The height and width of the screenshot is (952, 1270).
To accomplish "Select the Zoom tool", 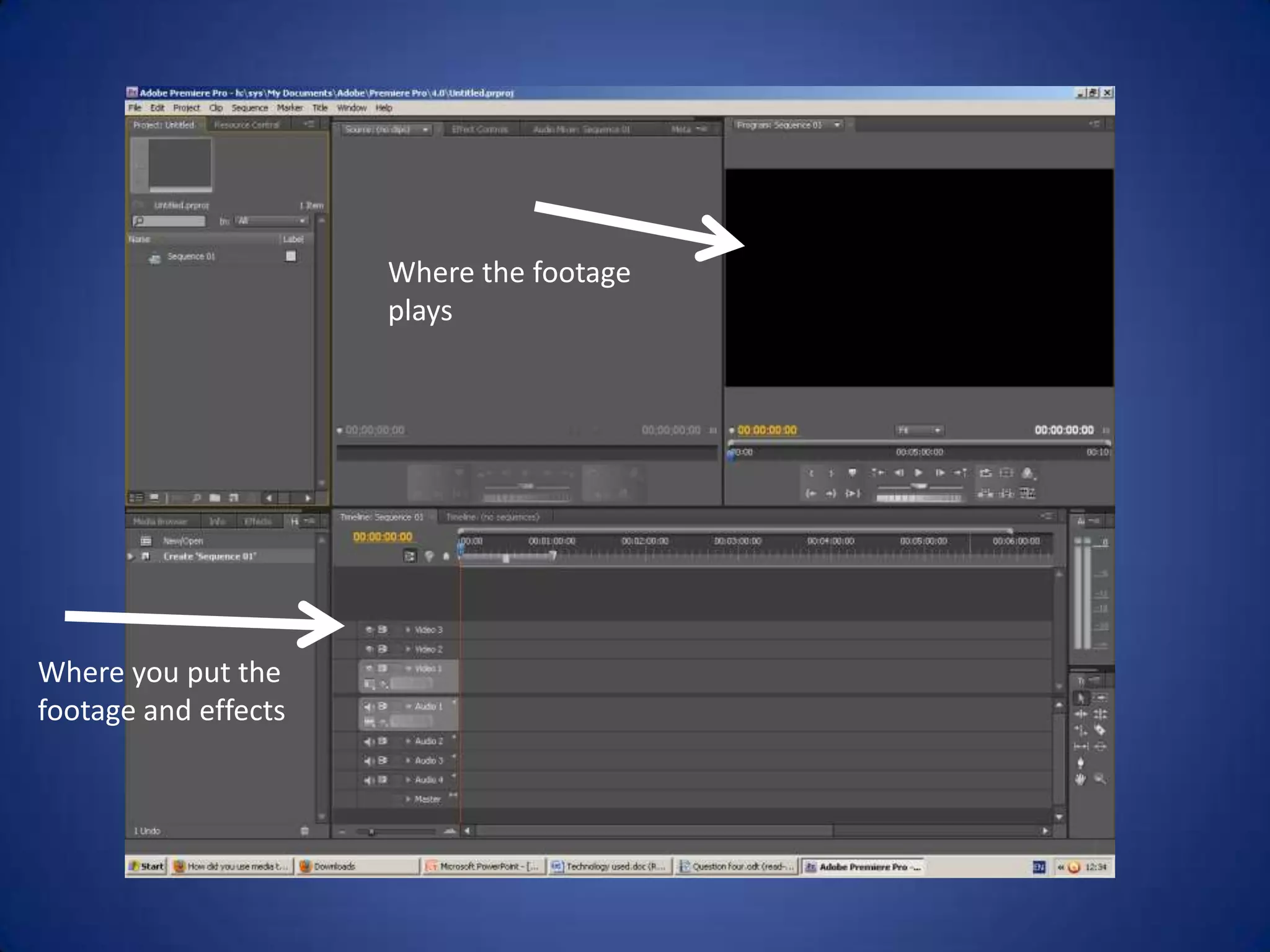I will pyautogui.click(x=1101, y=779).
